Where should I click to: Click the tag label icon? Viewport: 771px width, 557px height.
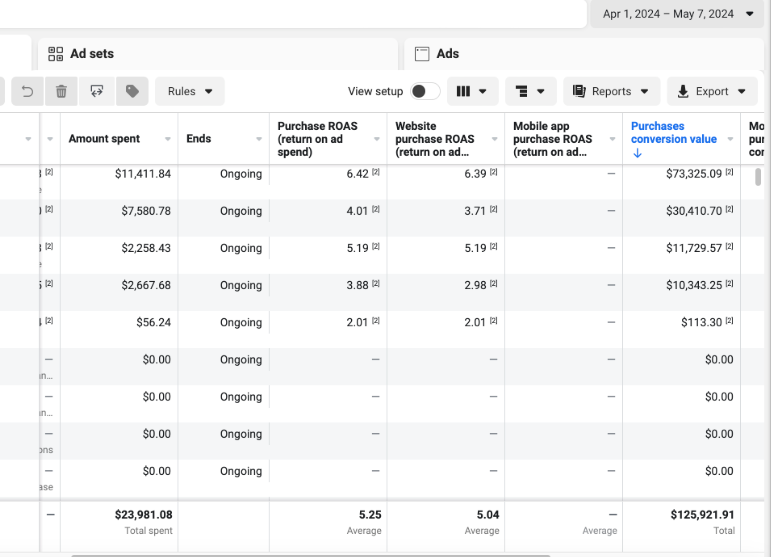pyautogui.click(x=131, y=91)
